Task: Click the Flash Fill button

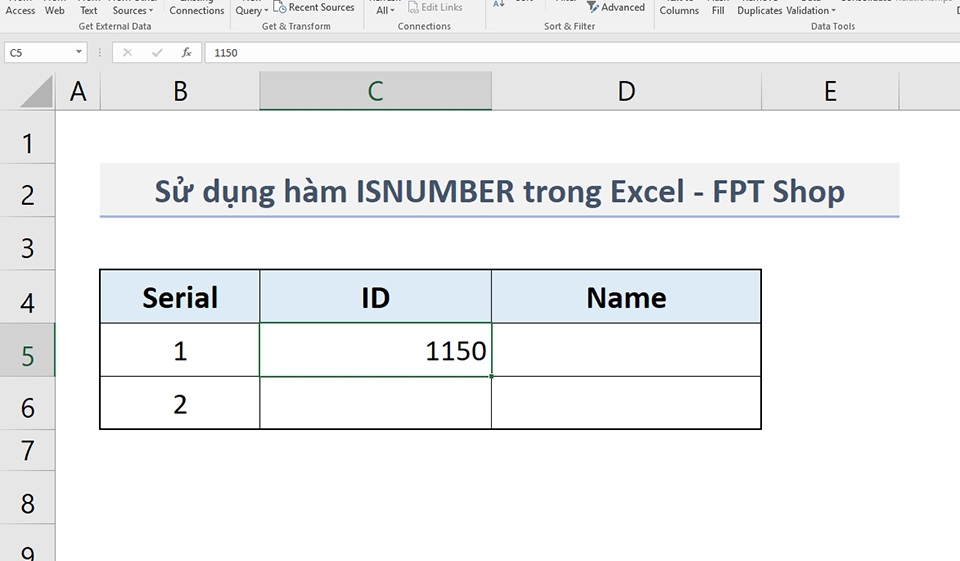Action: (x=718, y=10)
